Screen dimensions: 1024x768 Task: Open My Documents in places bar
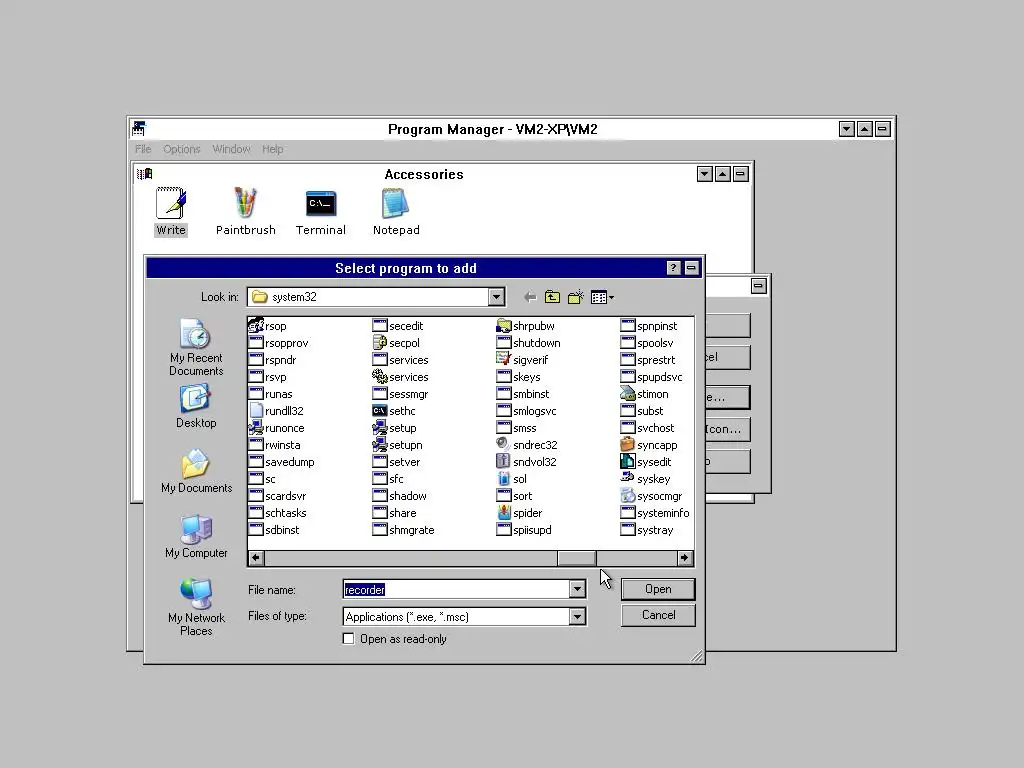pos(196,471)
